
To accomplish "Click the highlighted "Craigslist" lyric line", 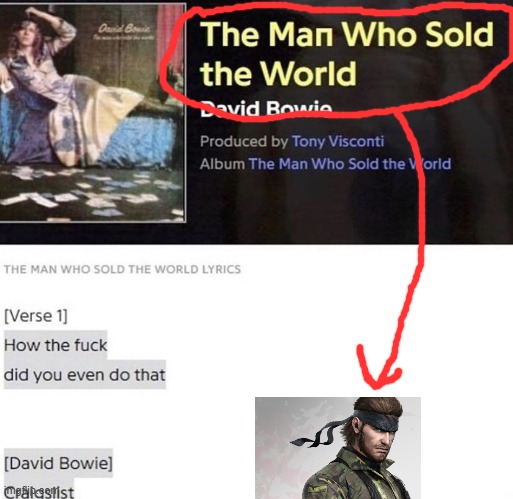I will point(39,492).
